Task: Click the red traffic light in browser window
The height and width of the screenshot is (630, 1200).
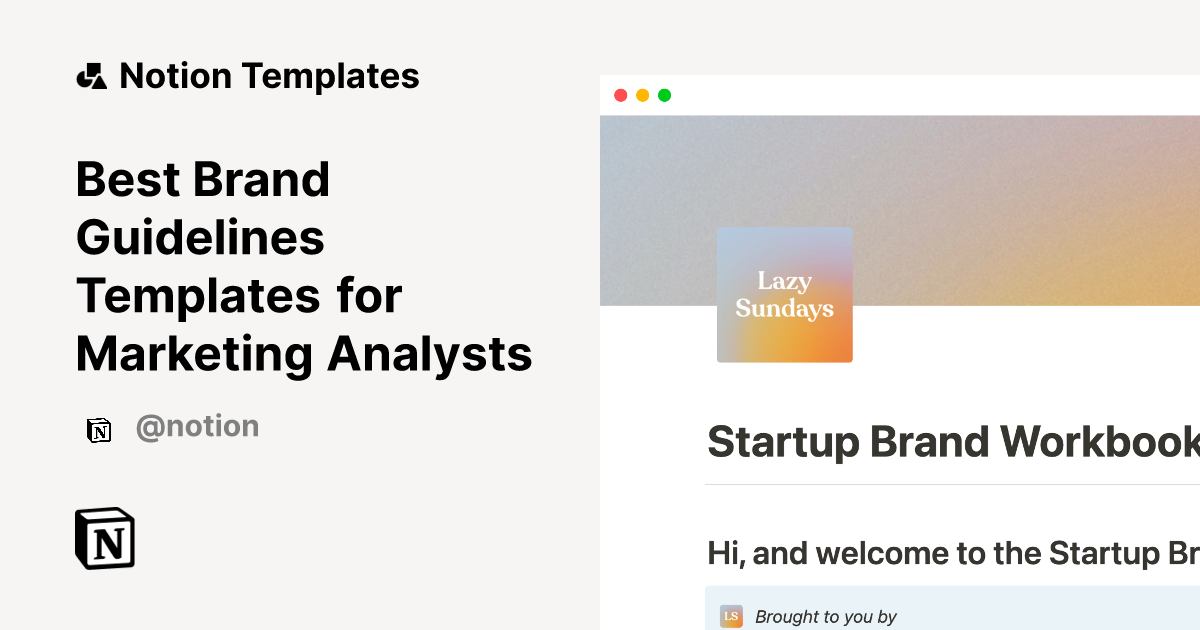Action: (621, 95)
